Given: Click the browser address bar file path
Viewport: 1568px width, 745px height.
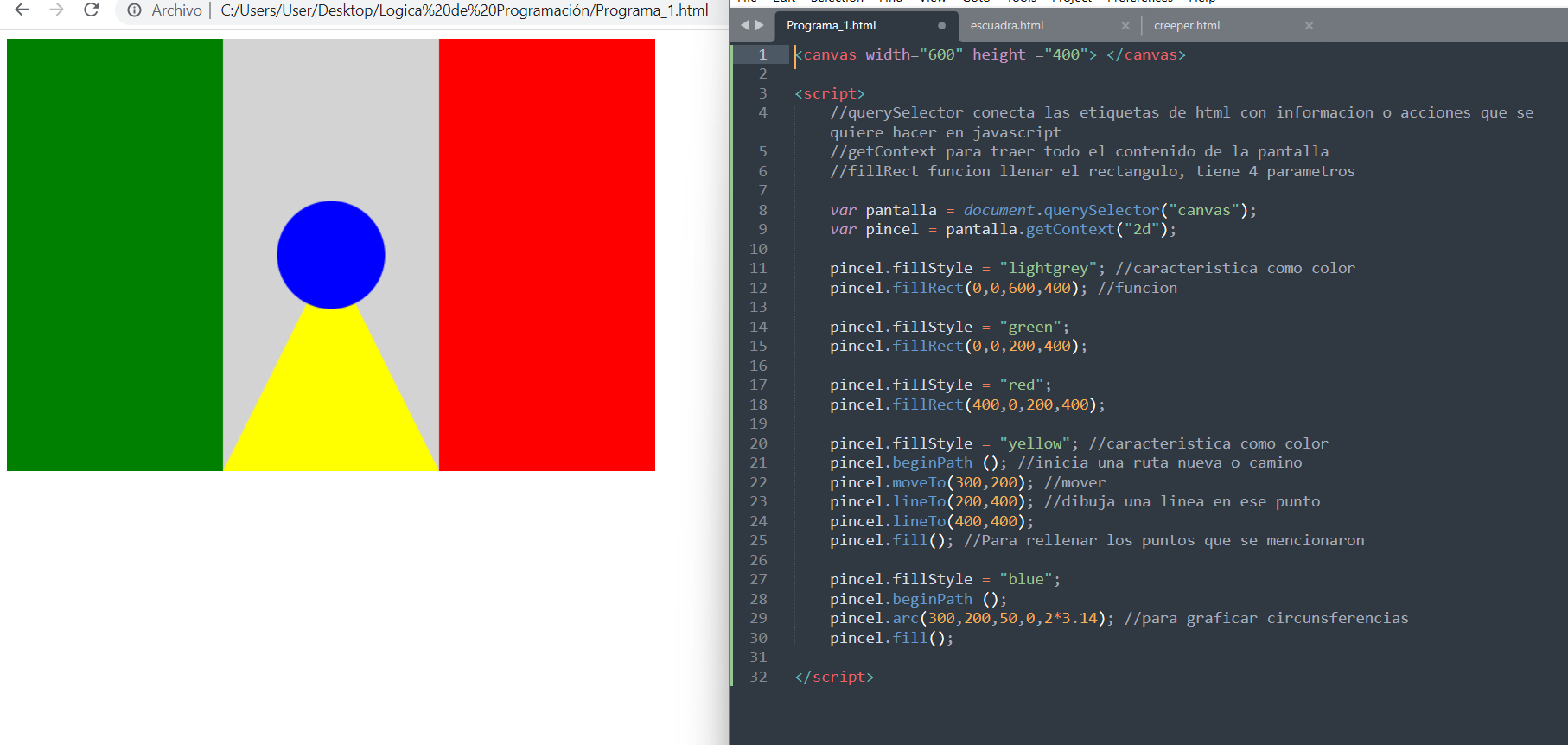Looking at the screenshot, I should point(464,10).
